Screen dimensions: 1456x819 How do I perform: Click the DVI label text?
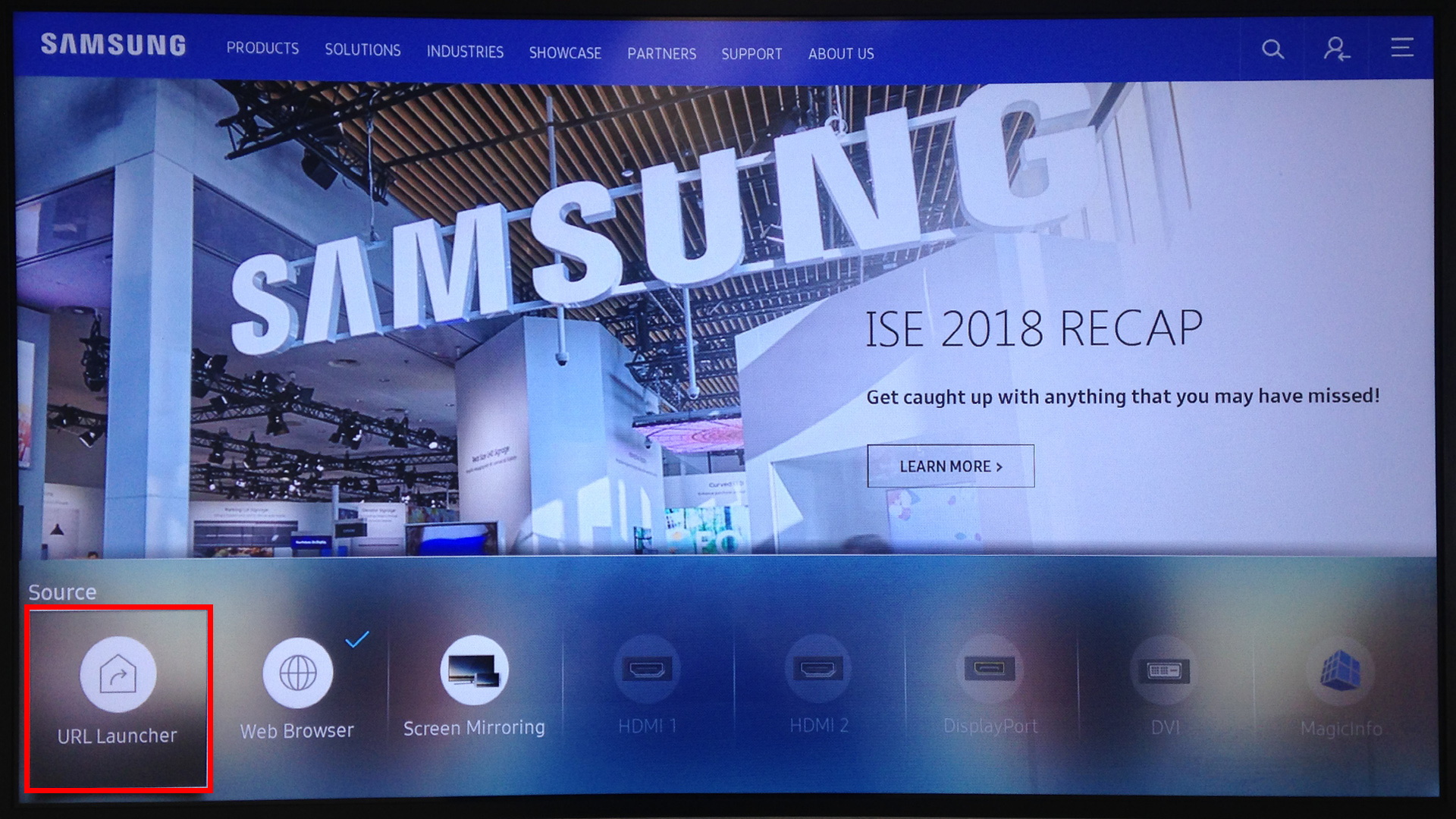click(x=1166, y=728)
